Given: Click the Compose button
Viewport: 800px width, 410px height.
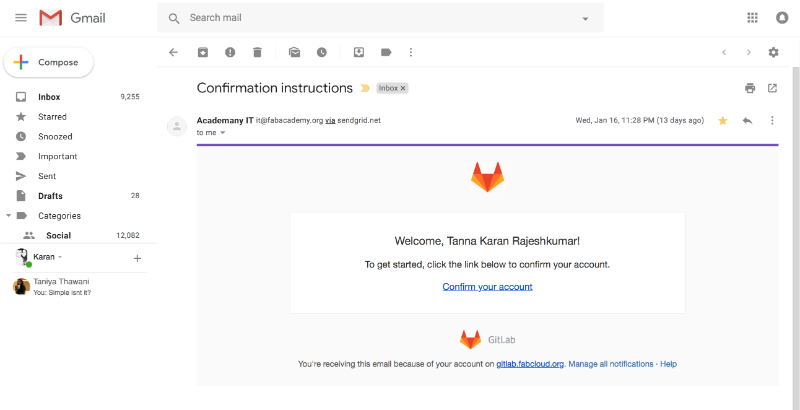Looking at the screenshot, I should [x=48, y=63].
